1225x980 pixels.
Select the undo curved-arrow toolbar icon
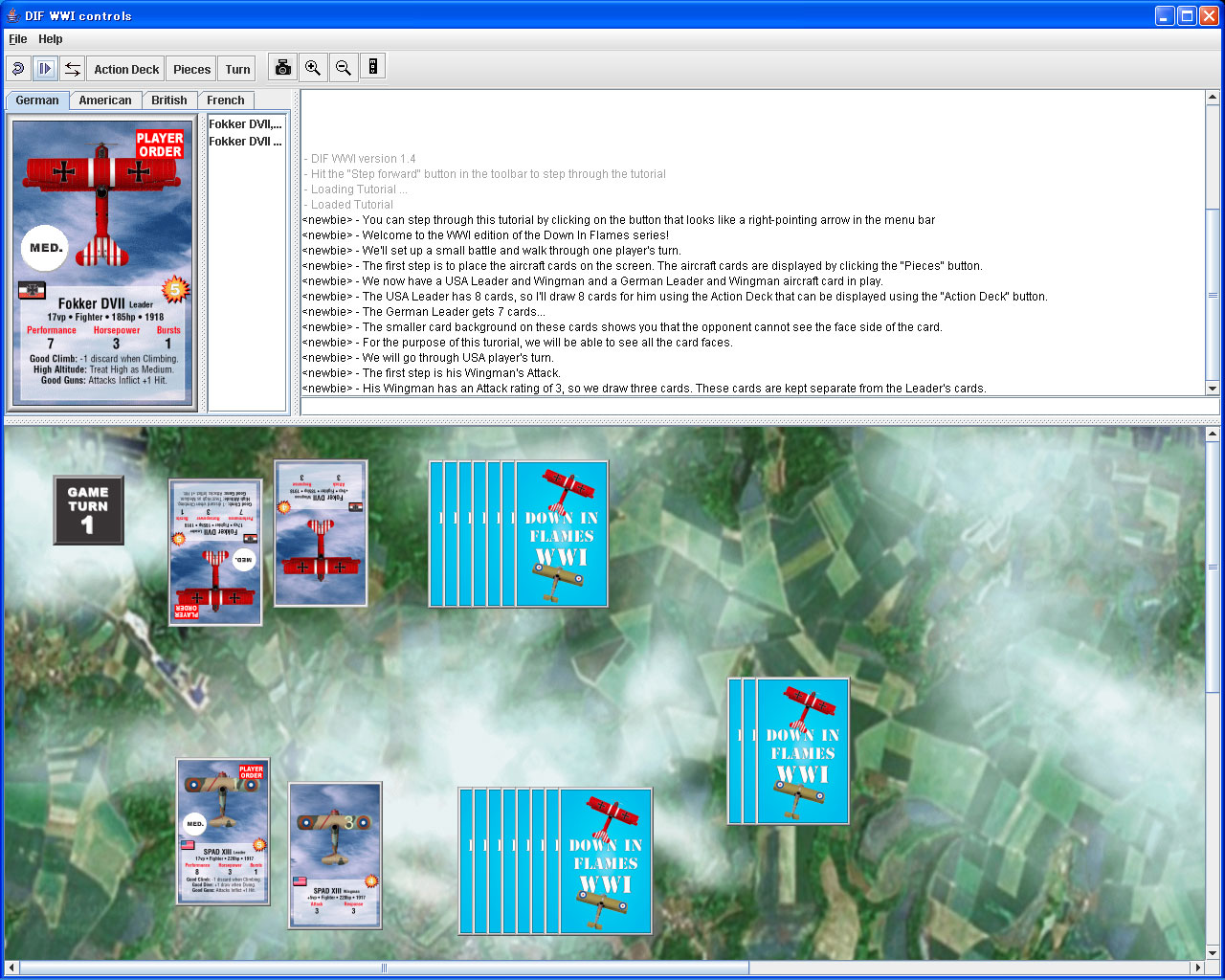(17, 68)
